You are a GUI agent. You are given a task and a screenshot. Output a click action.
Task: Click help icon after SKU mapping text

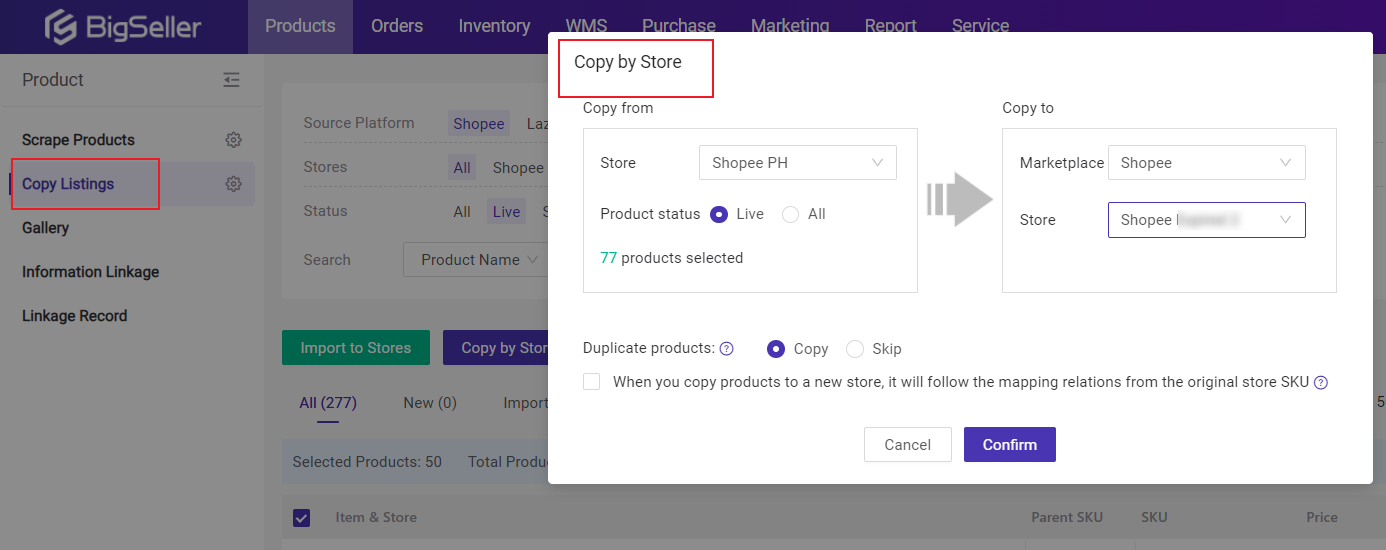(1321, 382)
